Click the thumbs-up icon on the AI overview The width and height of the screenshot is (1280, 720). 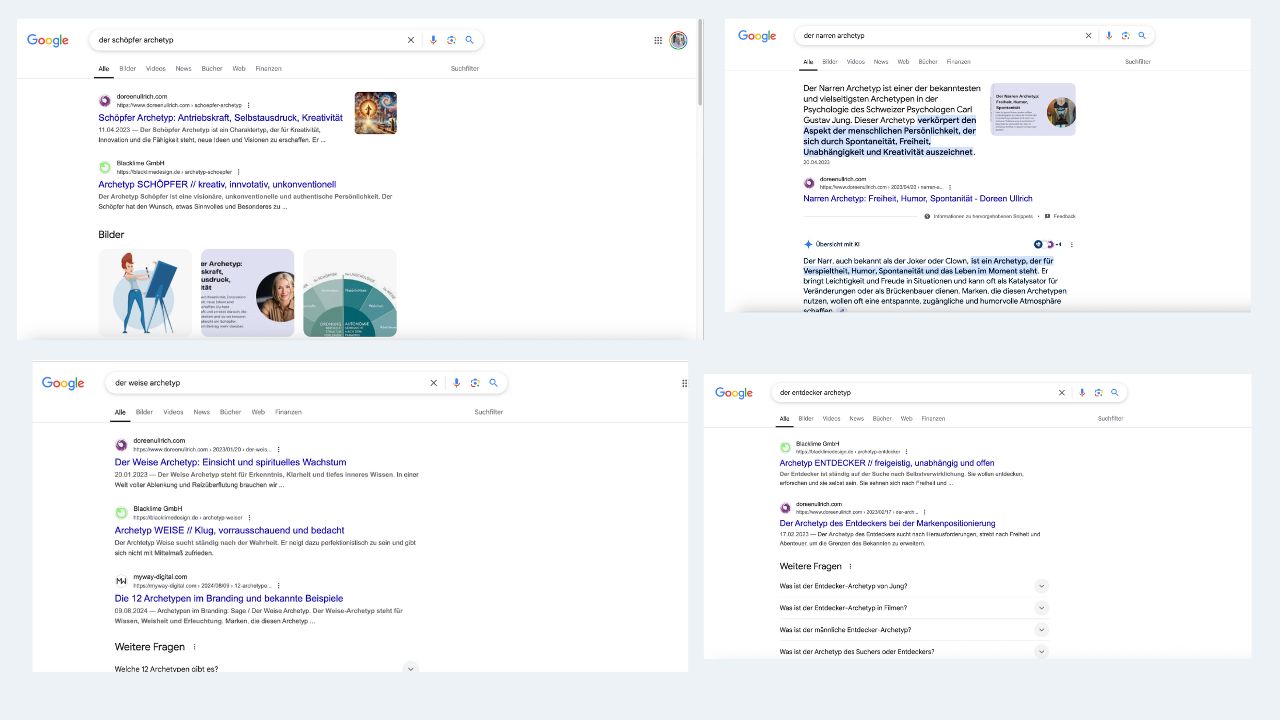coord(1038,244)
